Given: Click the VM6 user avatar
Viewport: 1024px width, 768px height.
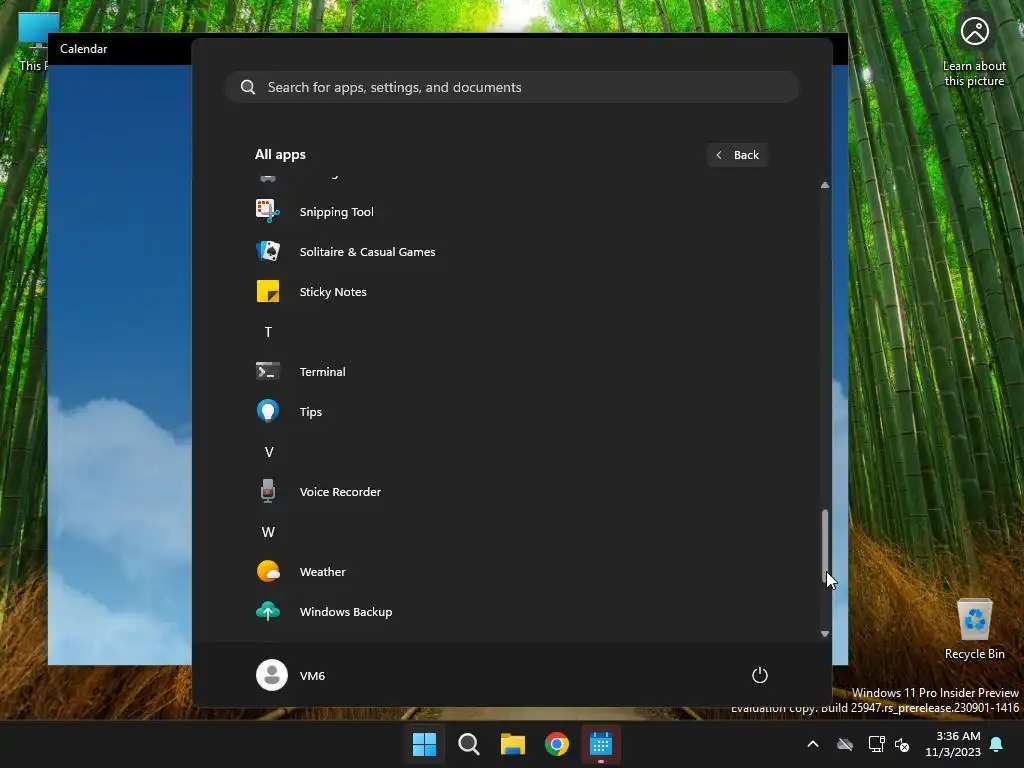Looking at the screenshot, I should pos(272,675).
